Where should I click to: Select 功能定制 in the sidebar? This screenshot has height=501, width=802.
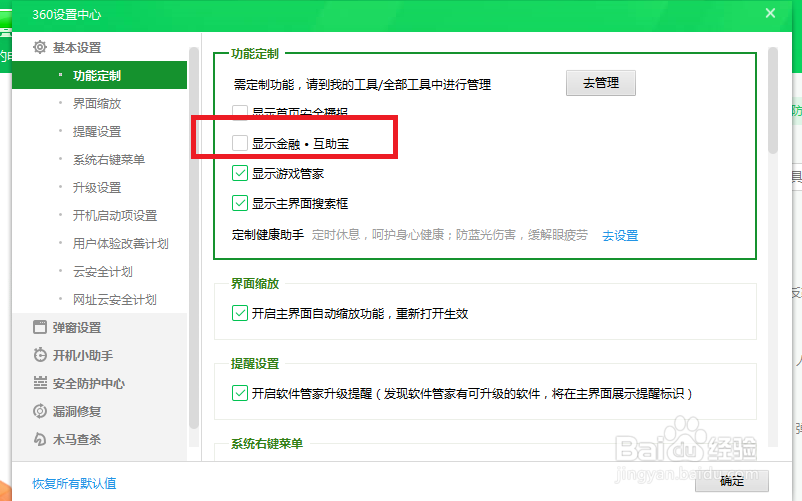[x=99, y=75]
